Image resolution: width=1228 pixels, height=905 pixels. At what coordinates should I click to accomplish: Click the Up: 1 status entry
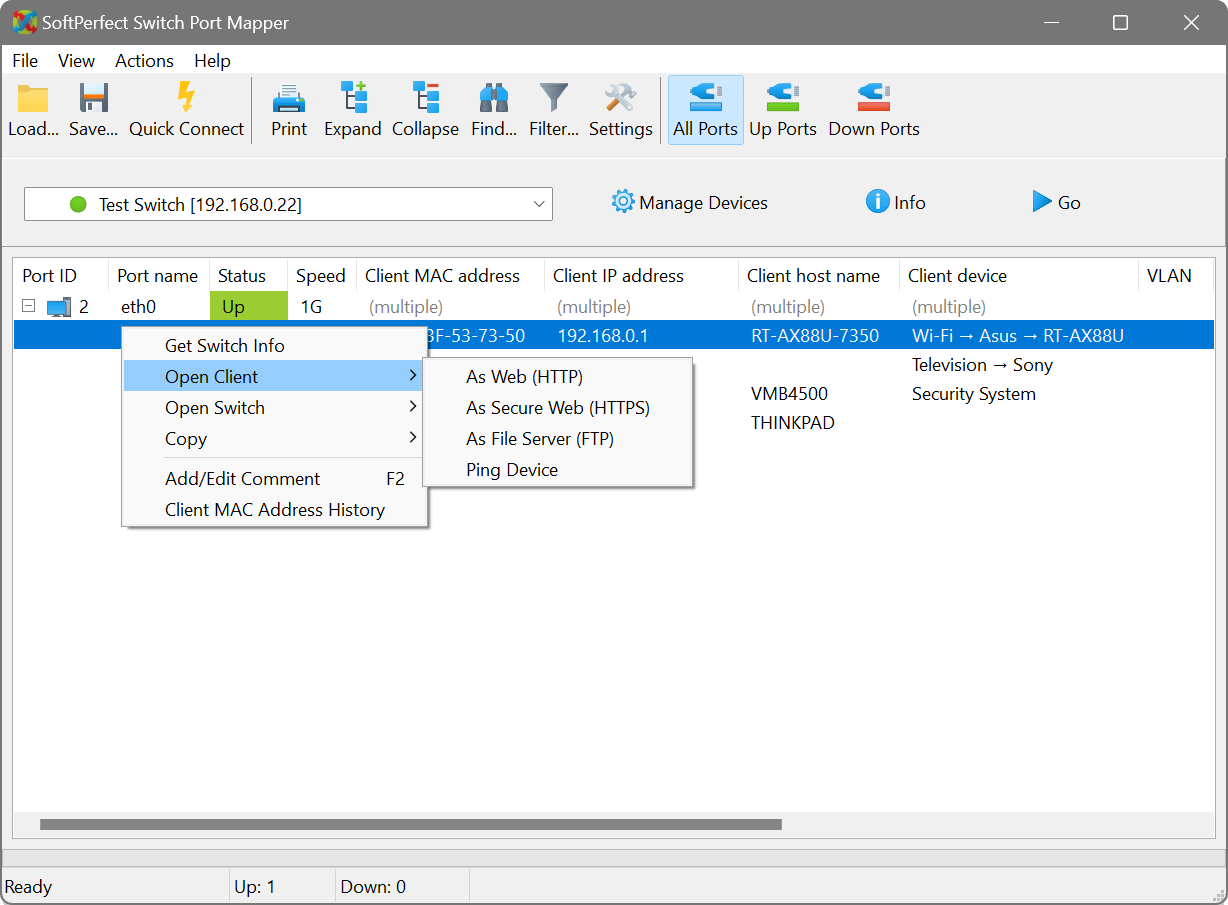tap(254, 886)
